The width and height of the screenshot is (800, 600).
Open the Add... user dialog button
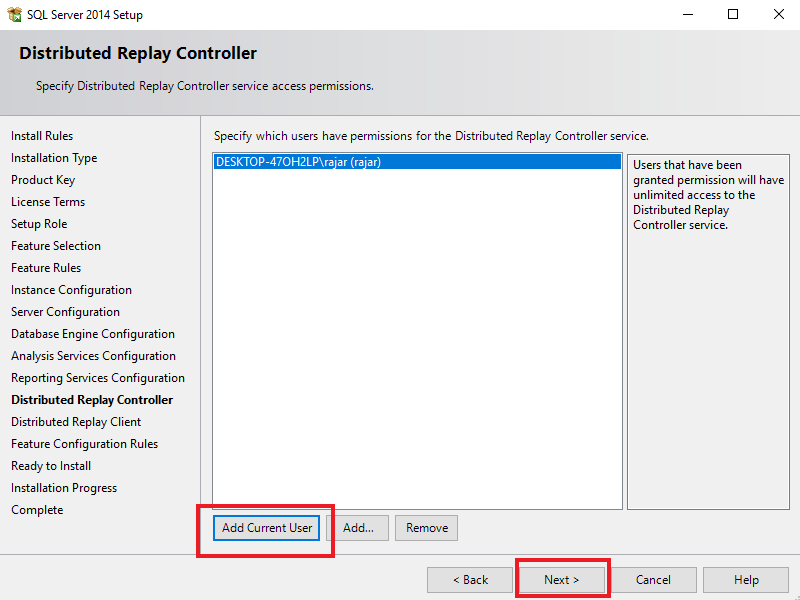click(358, 528)
